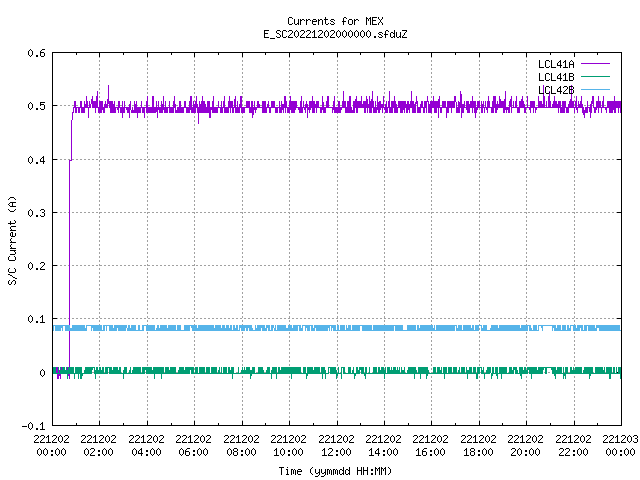Click the 221202 16:00 time tick label
The image size is (640, 480).
[430, 445]
